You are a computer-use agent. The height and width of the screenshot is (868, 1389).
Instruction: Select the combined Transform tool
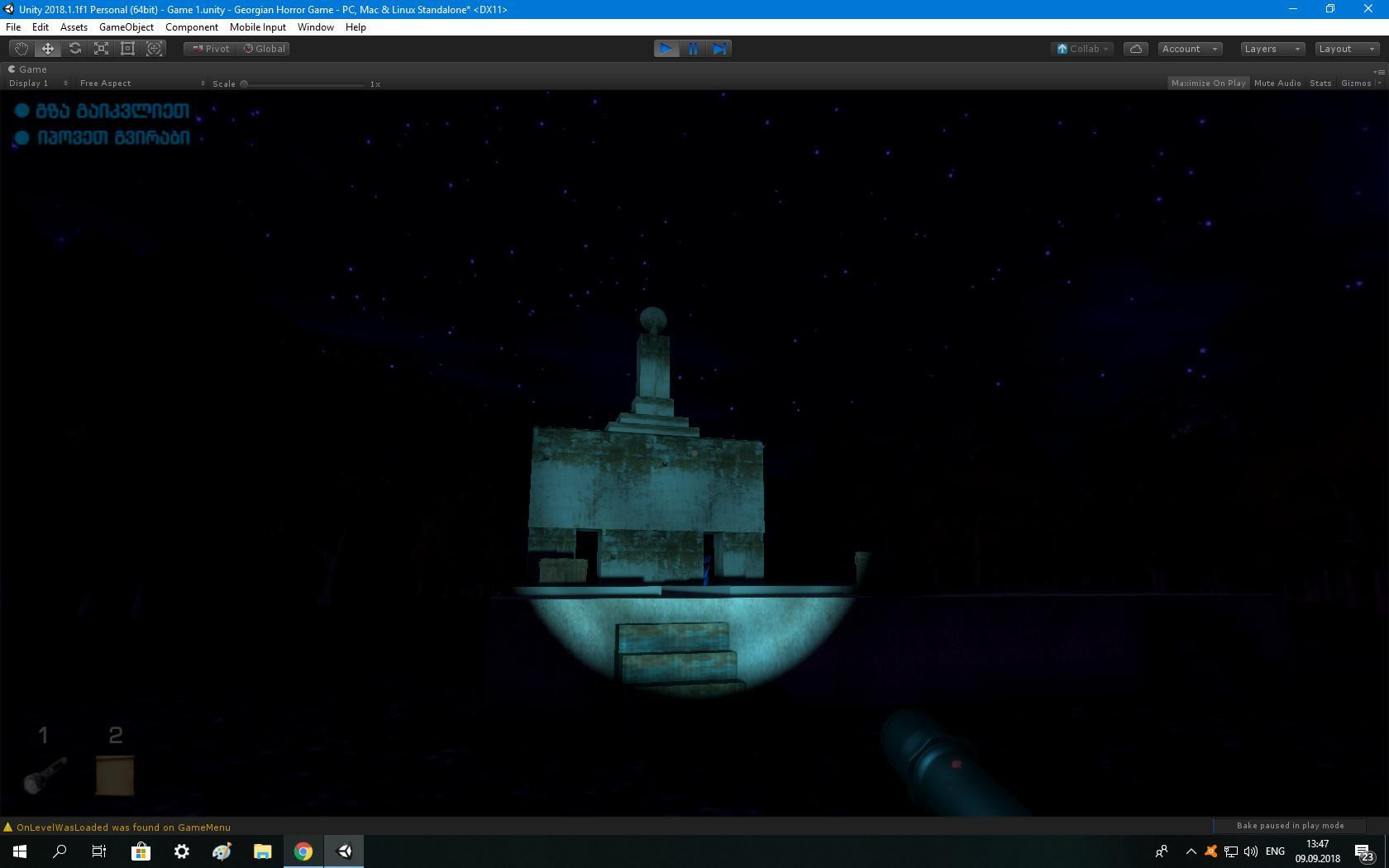click(x=154, y=49)
